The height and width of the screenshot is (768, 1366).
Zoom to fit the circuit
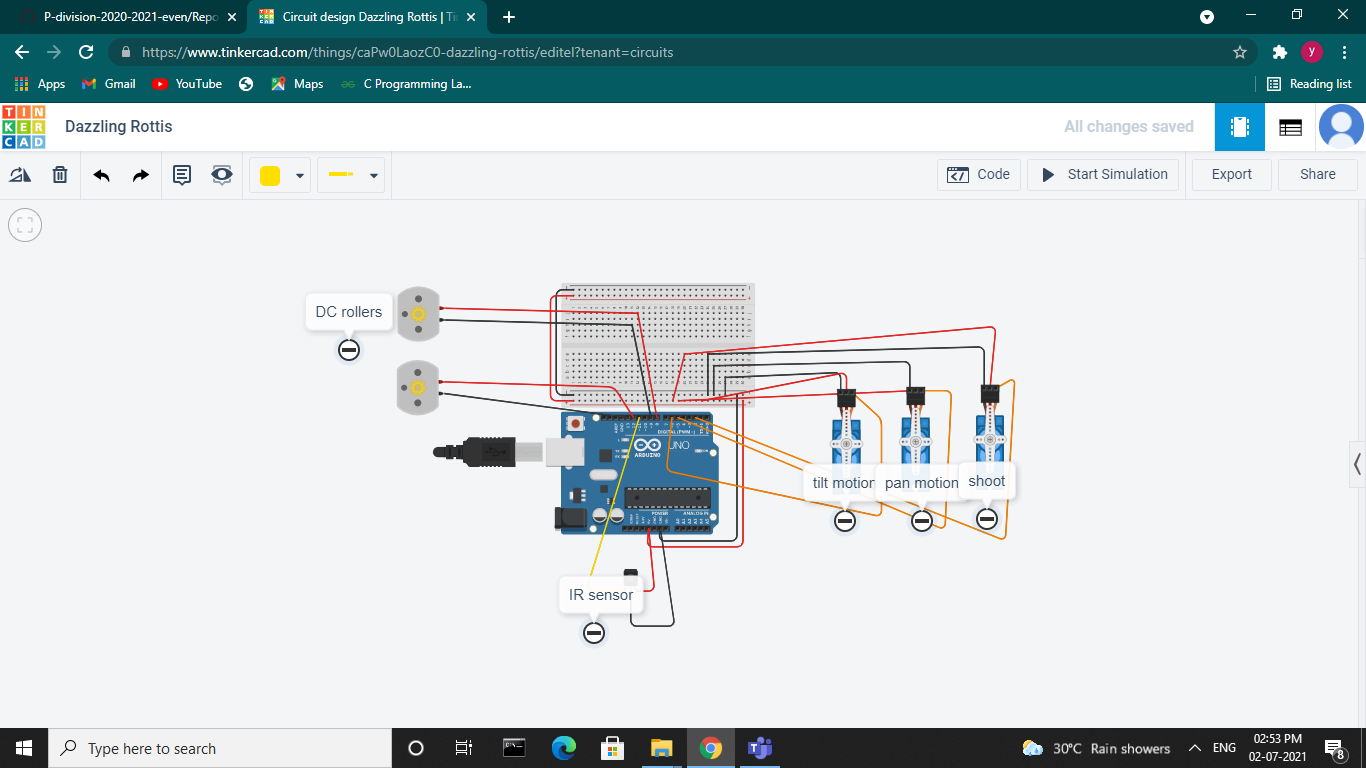[x=25, y=225]
